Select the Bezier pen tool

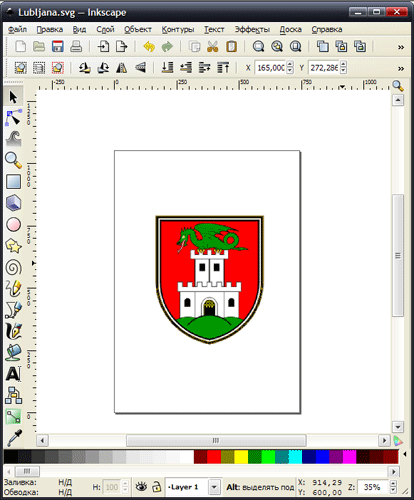coord(13,310)
